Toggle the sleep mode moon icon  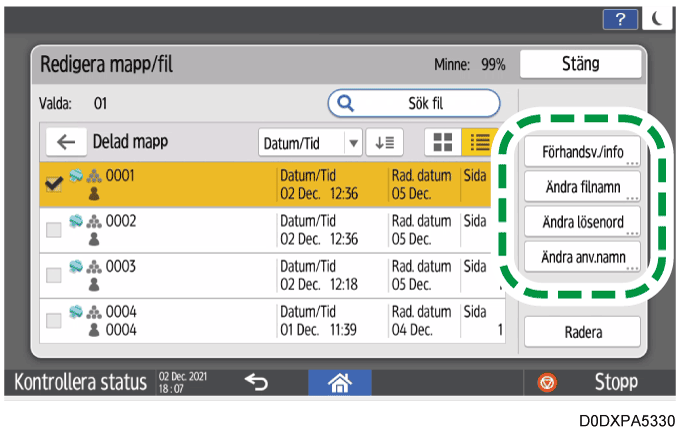point(656,17)
